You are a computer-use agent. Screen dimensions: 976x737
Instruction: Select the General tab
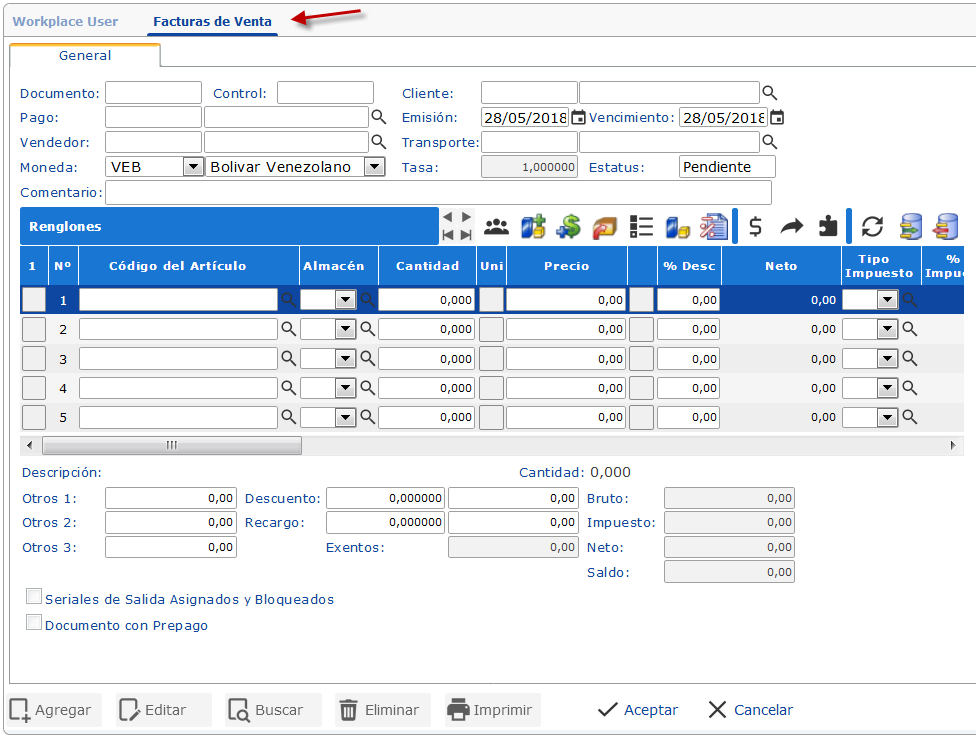85,56
